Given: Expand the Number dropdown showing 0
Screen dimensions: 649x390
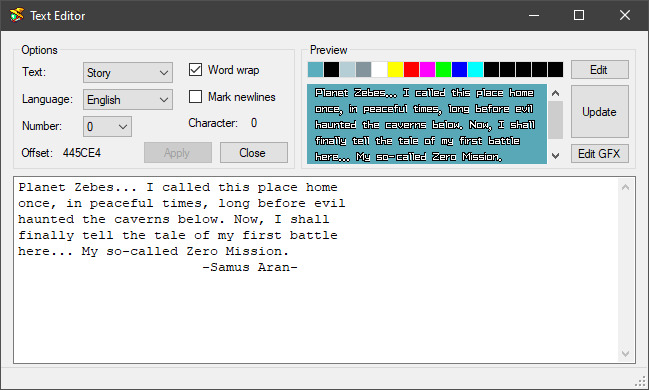Looking at the screenshot, I should point(107,126).
